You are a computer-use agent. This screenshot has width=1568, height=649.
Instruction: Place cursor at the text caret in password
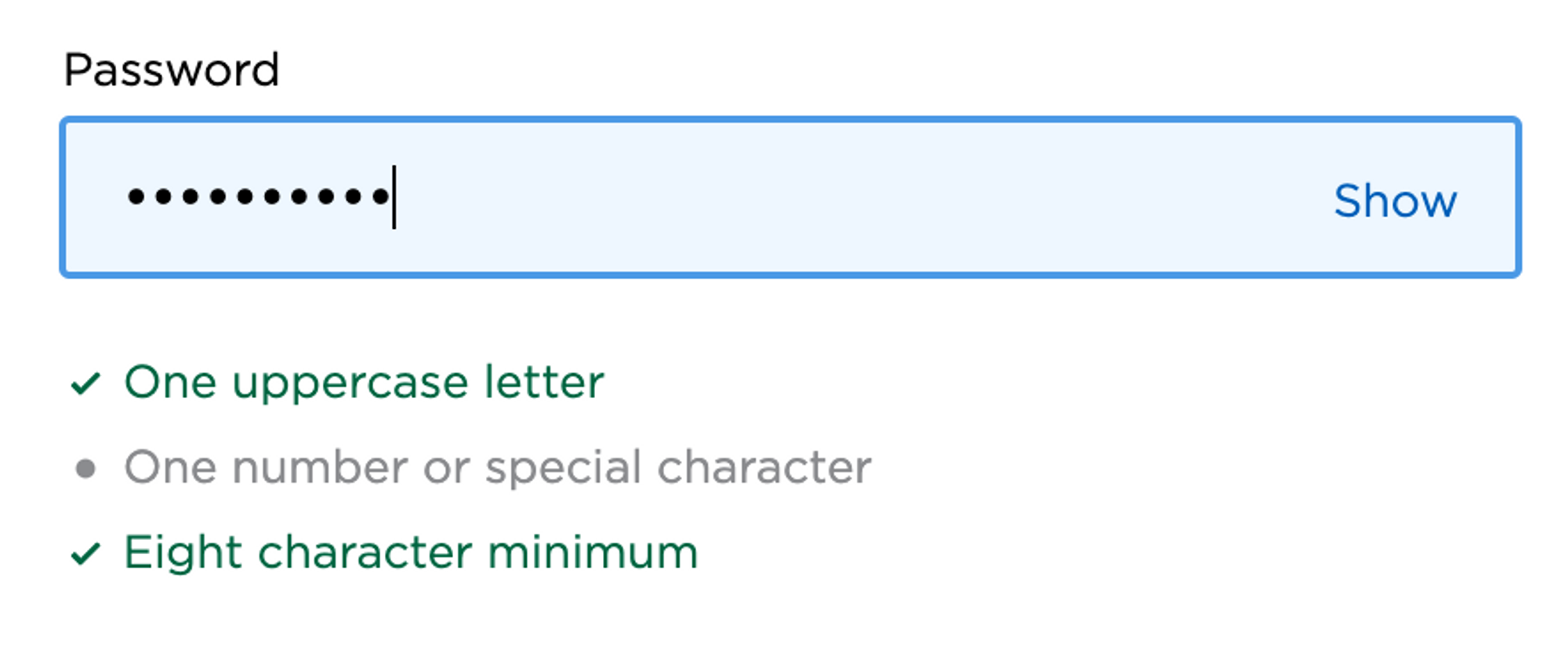point(394,198)
